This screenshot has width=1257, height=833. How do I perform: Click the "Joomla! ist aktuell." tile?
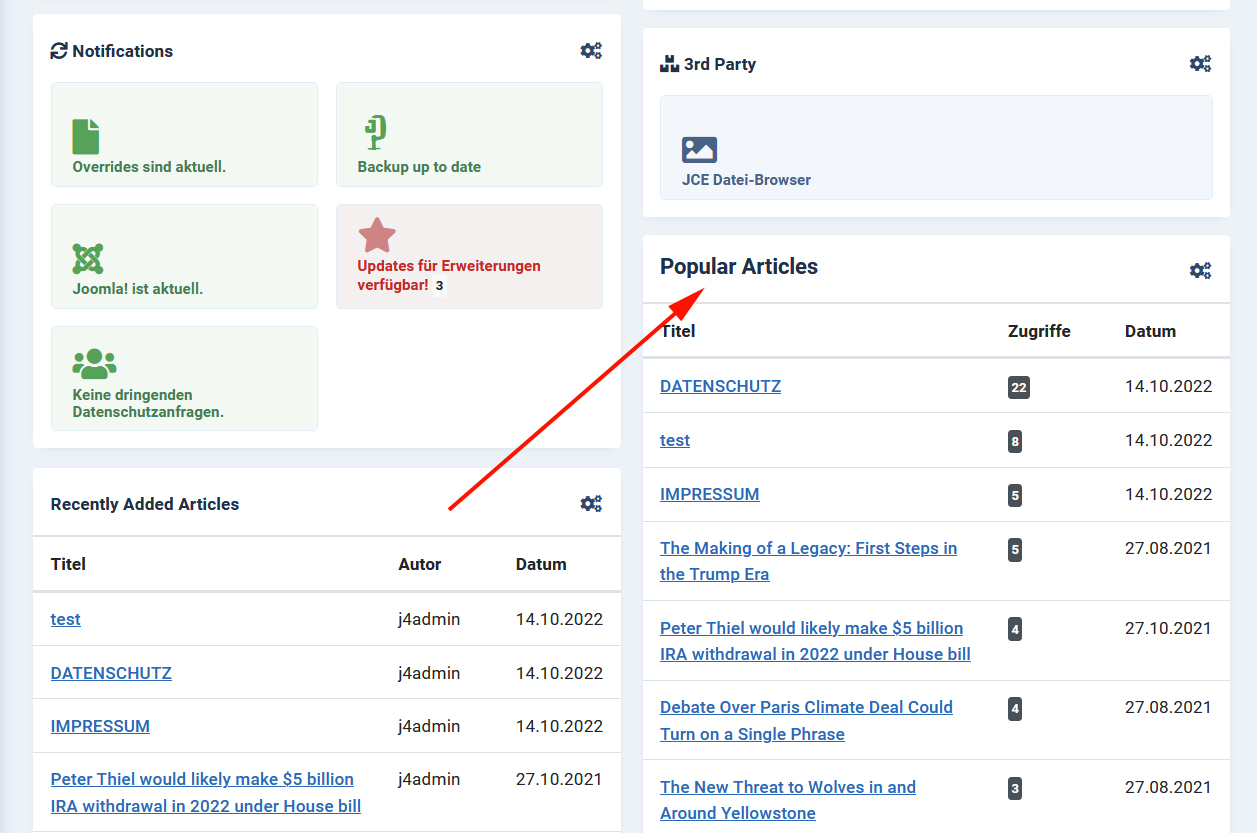click(x=184, y=257)
